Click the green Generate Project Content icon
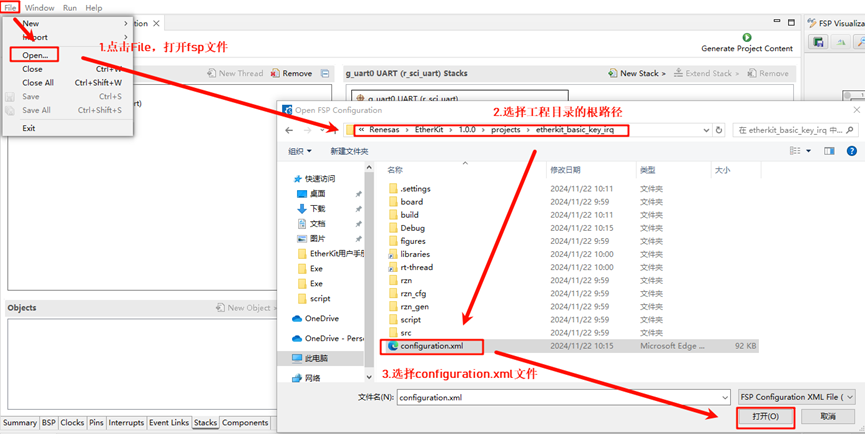This screenshot has height=434, width=865. [747, 37]
